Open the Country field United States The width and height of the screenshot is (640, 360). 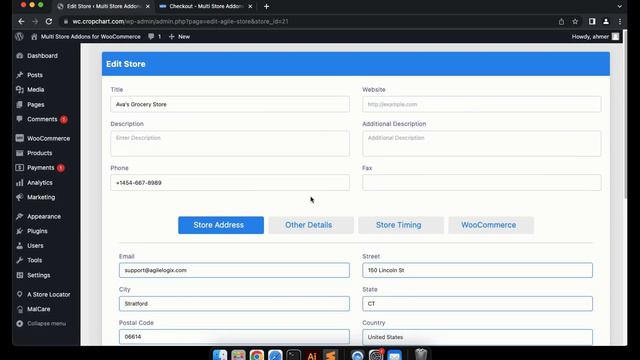tap(478, 337)
